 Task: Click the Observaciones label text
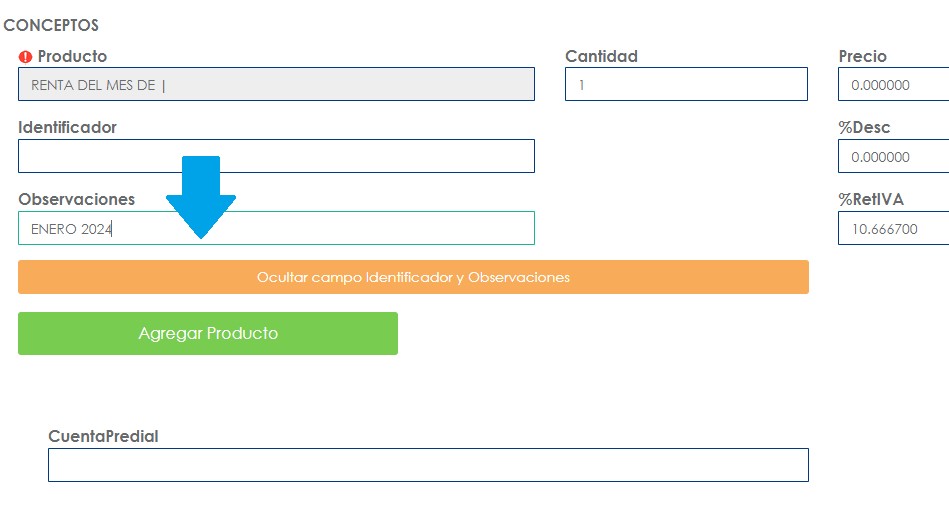pos(76,200)
